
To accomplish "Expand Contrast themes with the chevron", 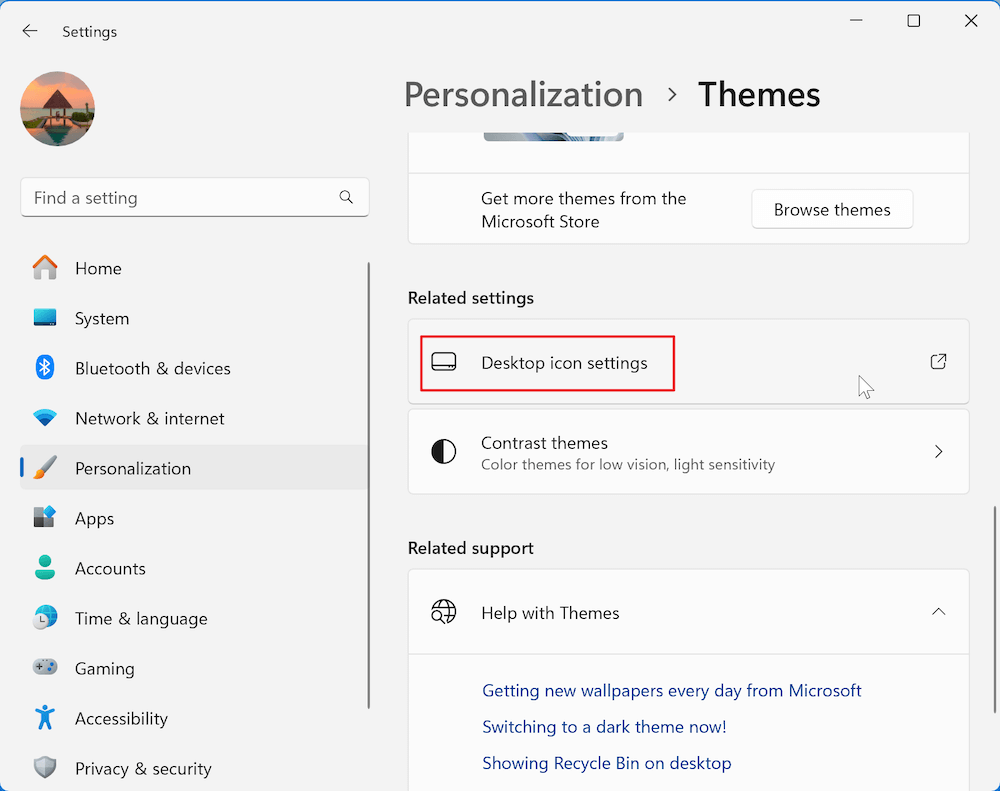I will tap(938, 452).
